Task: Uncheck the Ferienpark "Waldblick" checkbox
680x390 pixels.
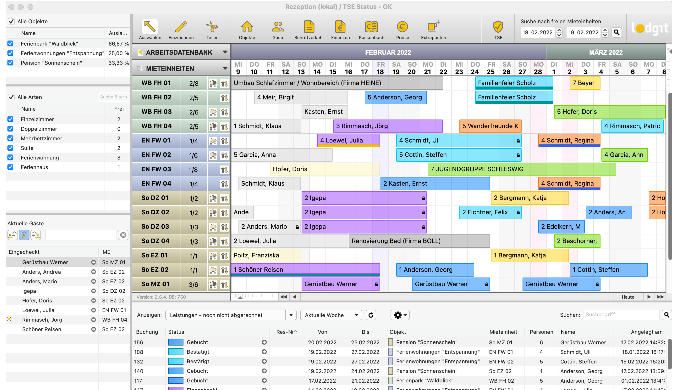Action: tap(10, 44)
